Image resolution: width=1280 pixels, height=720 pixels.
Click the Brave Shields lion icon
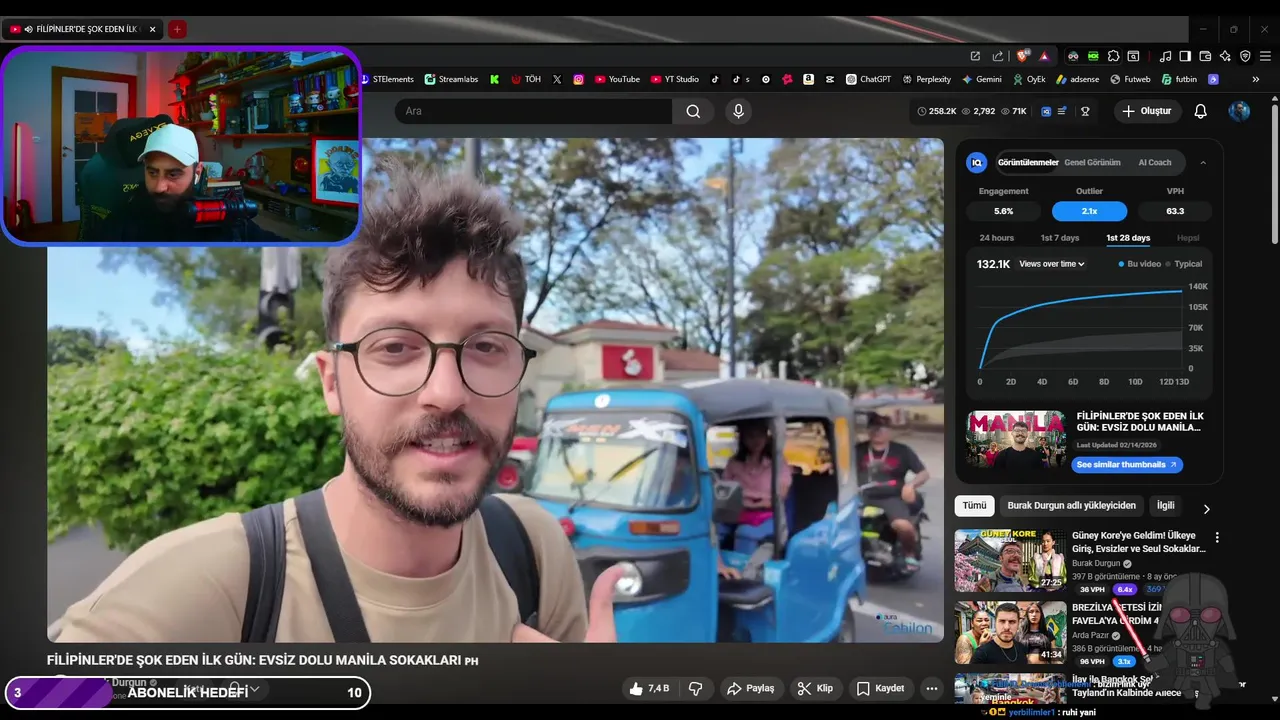tap(1022, 56)
